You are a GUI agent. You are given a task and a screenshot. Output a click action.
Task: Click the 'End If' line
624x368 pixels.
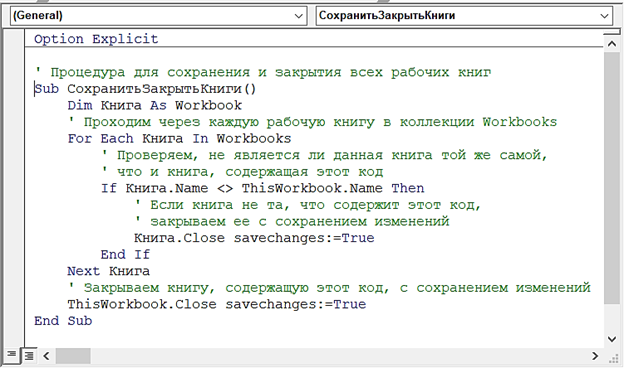(125, 255)
